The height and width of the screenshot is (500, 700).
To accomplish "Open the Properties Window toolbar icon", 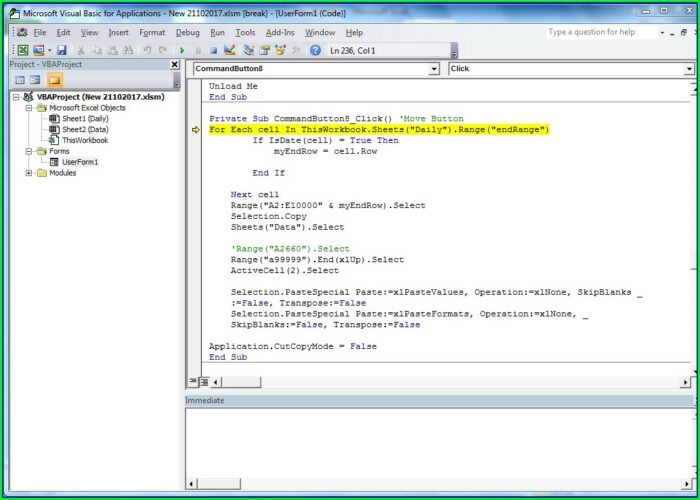I will click(265, 50).
